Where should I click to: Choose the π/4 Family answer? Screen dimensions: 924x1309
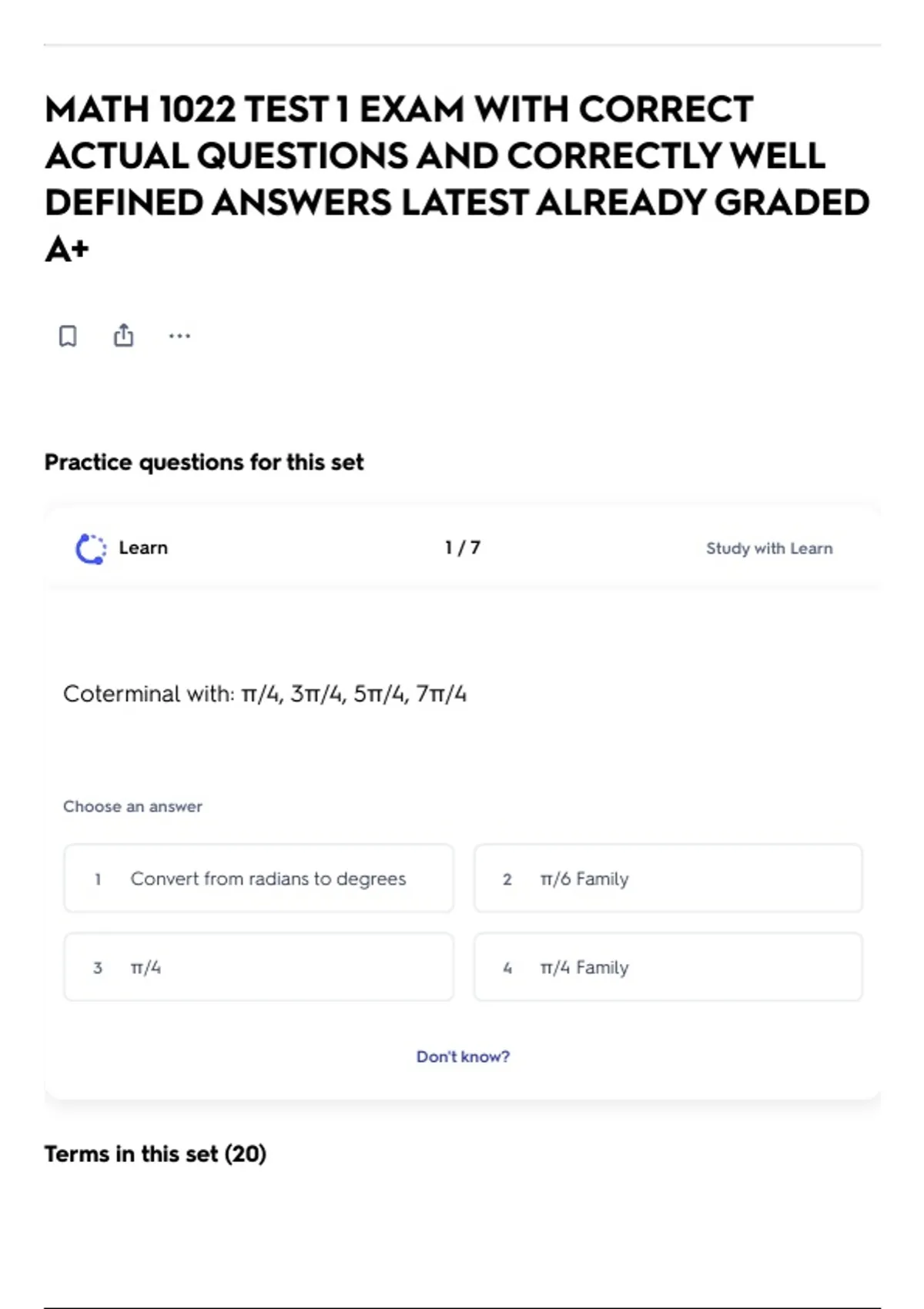pos(668,967)
